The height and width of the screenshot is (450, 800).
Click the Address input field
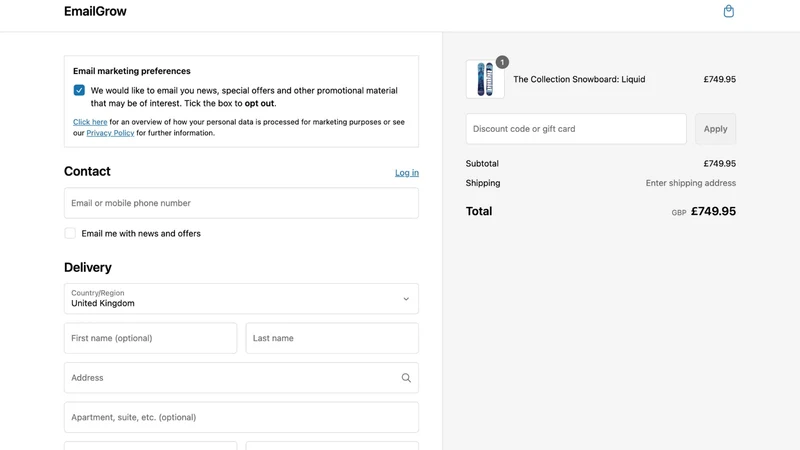click(241, 378)
